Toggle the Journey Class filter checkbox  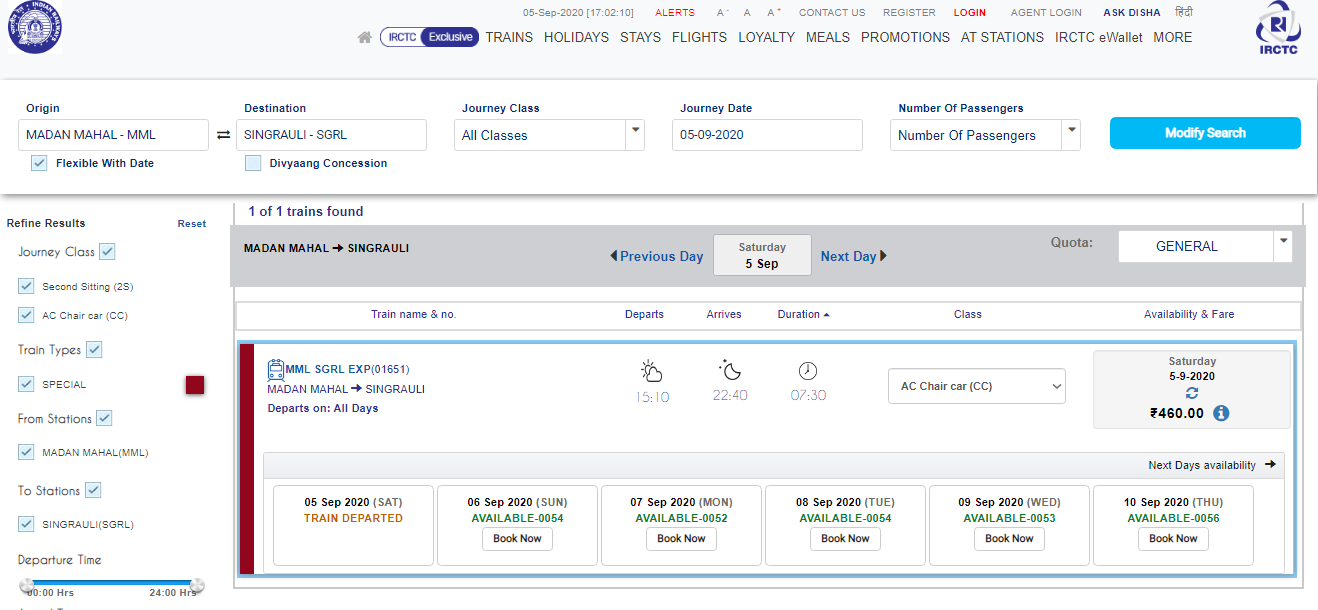coord(108,251)
